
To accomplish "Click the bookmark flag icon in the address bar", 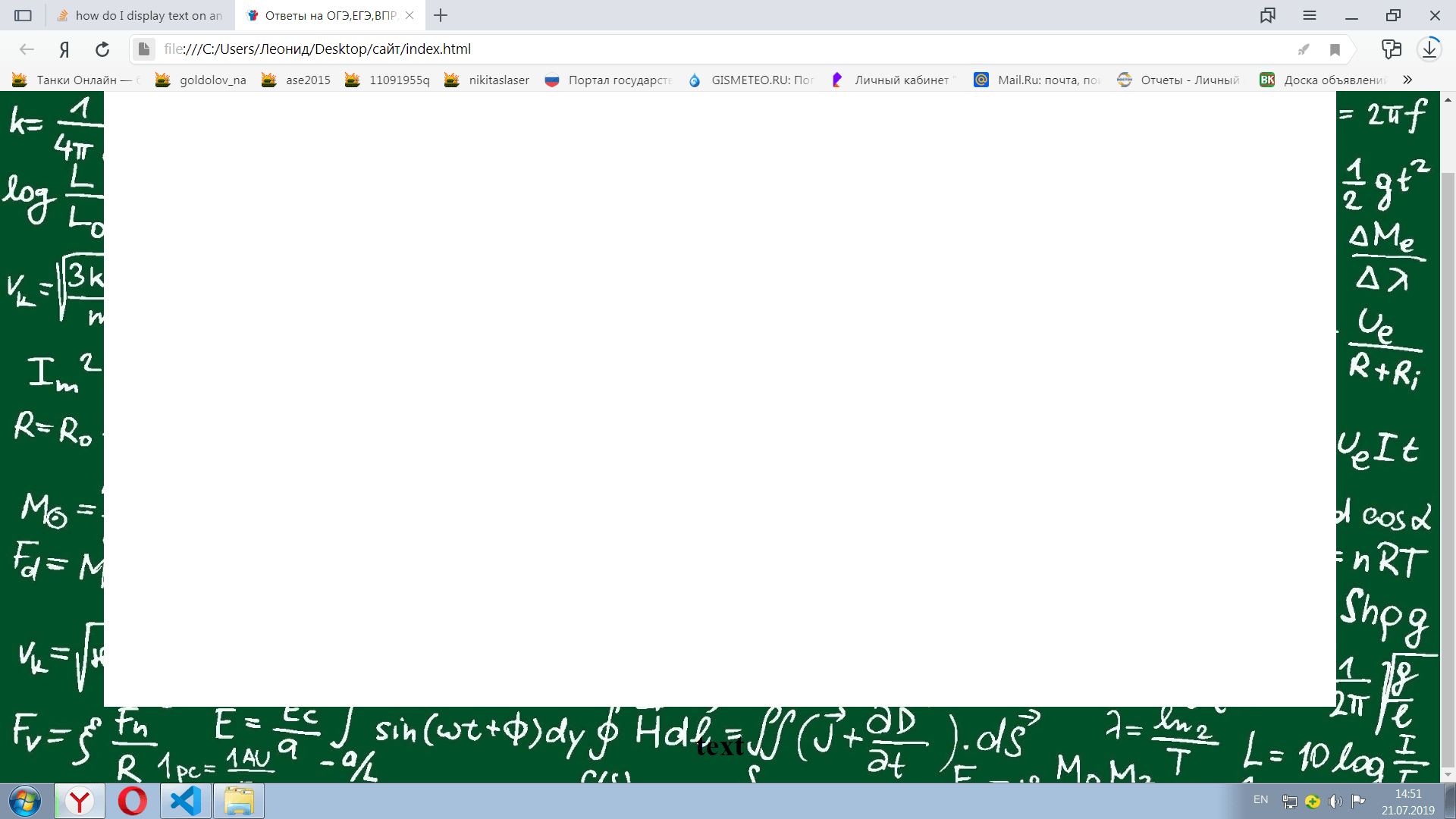I will tap(1335, 50).
